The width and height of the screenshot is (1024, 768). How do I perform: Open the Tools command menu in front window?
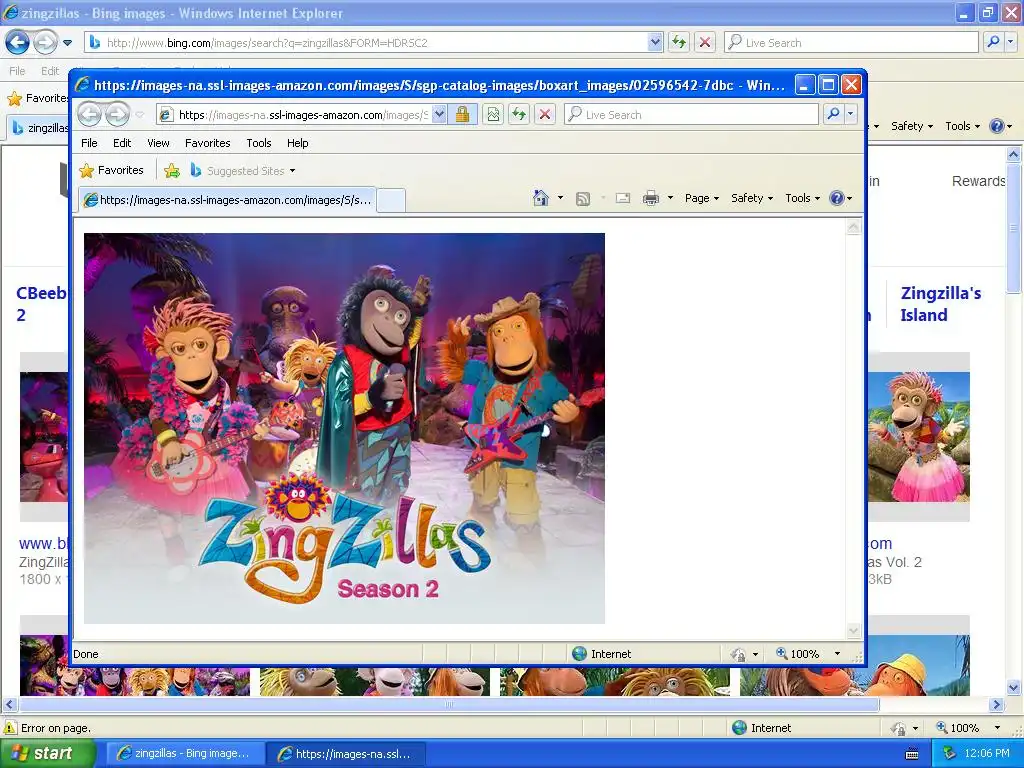(802, 198)
